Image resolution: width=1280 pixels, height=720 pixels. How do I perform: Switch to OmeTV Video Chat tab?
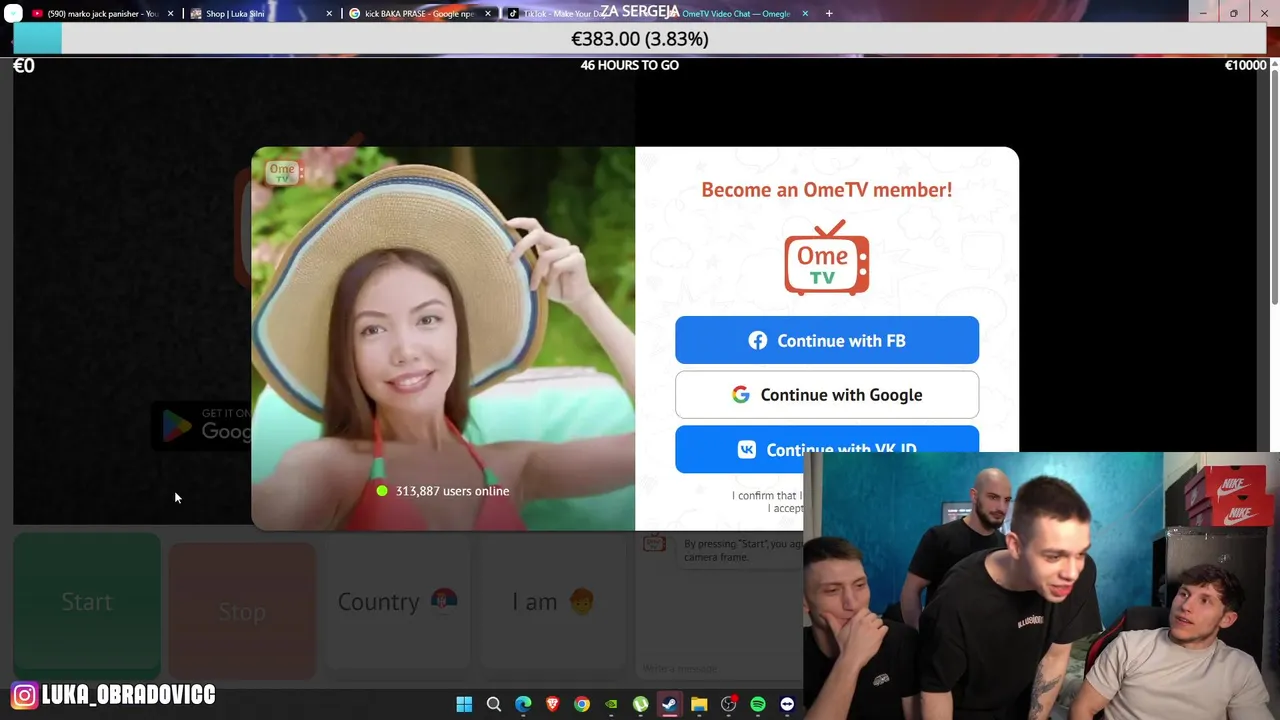[x=735, y=14]
